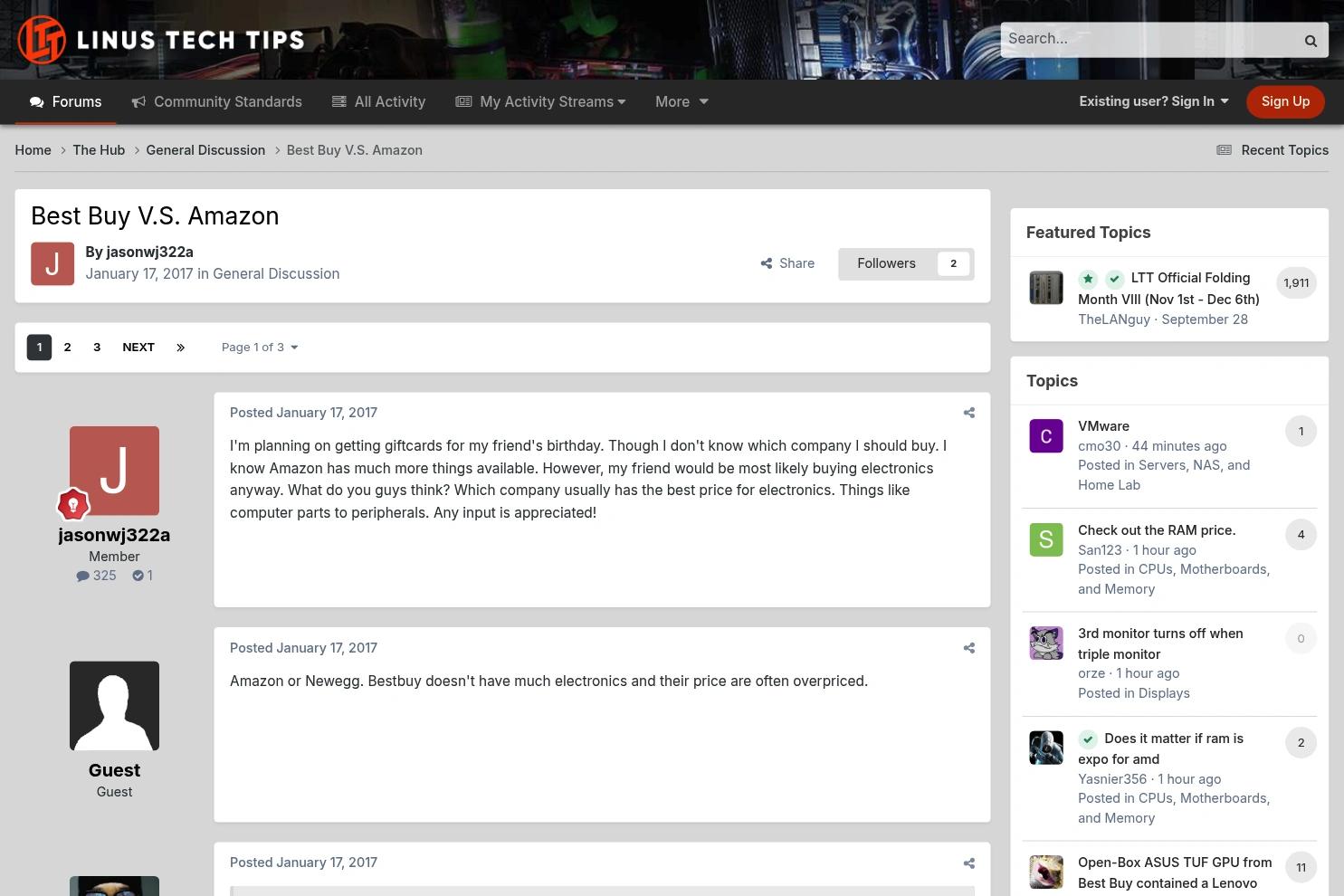The image size is (1344, 896).
Task: Open 'Does it matter if ram is expo' topic
Action: pyautogui.click(x=1161, y=748)
